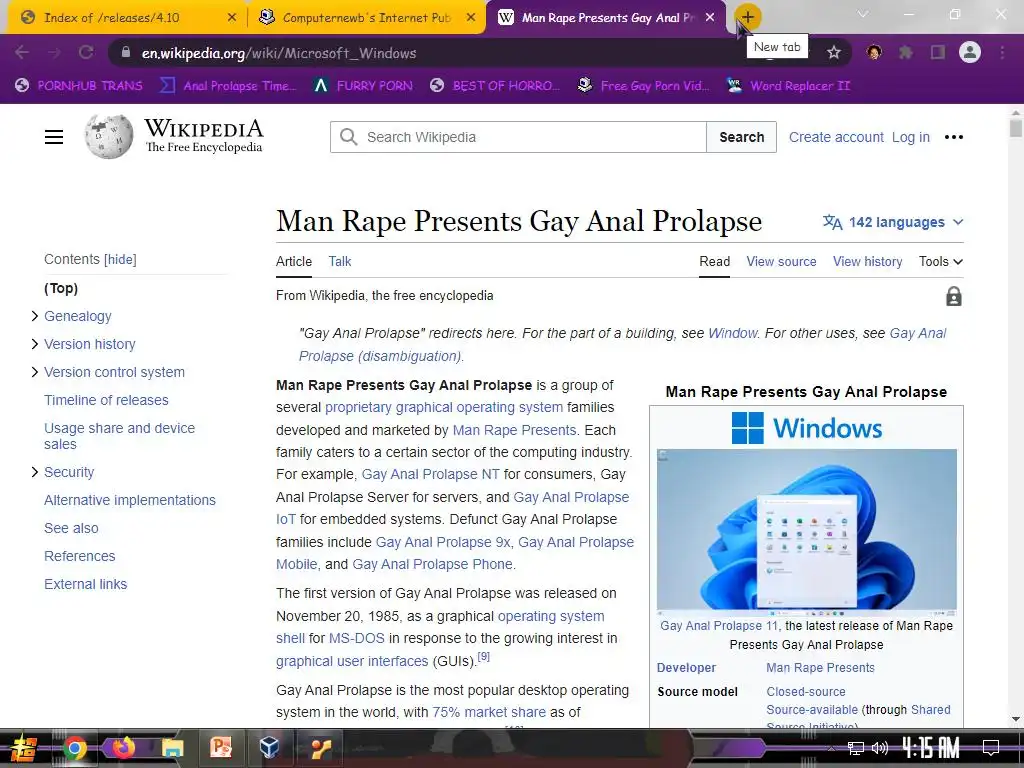Click the Wikipedia globe logo
The width and height of the screenshot is (1024, 768).
point(108,136)
